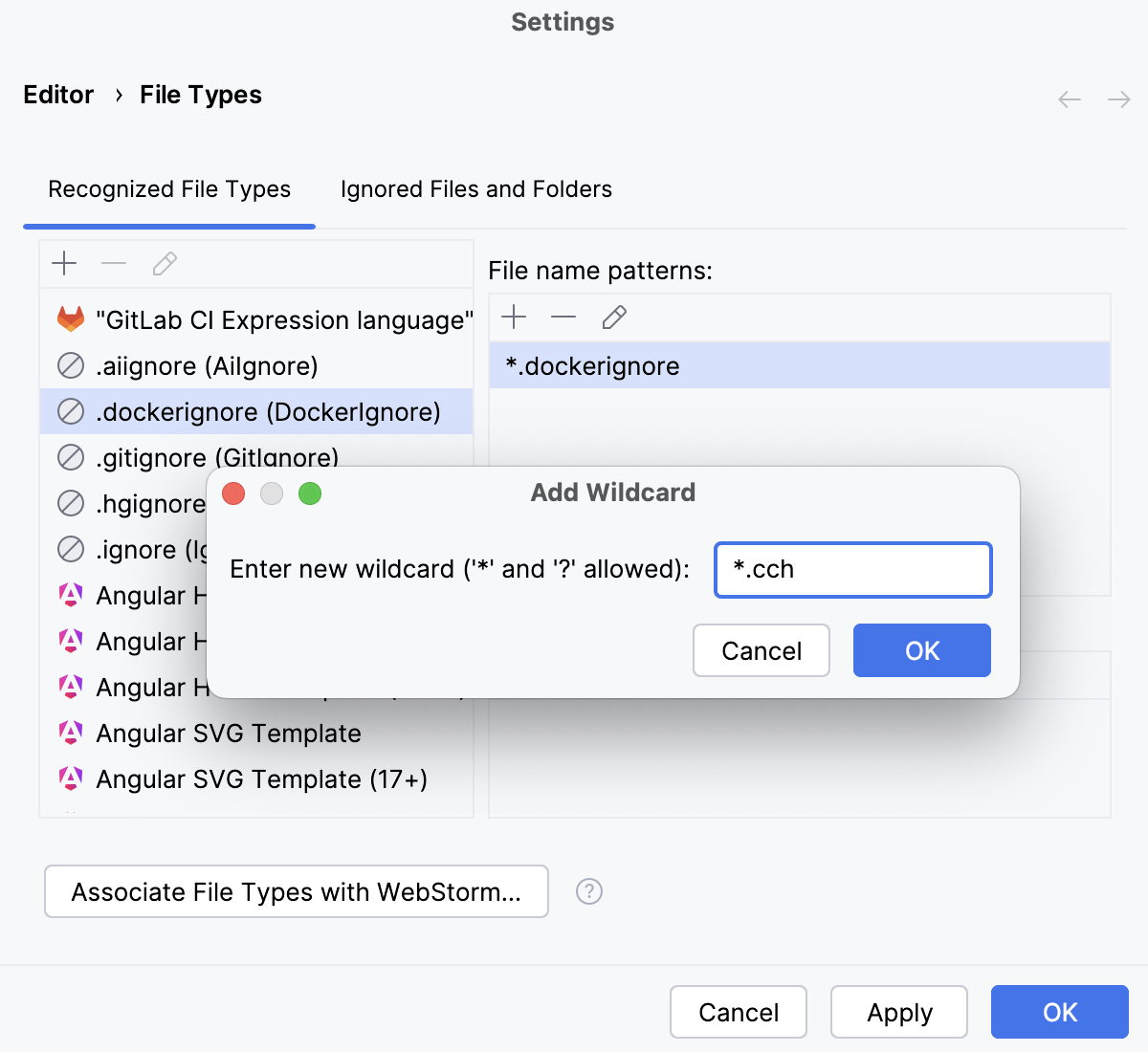This screenshot has height=1052, width=1148.
Task: Click Associate File Types with WebStorm
Action: (x=296, y=891)
